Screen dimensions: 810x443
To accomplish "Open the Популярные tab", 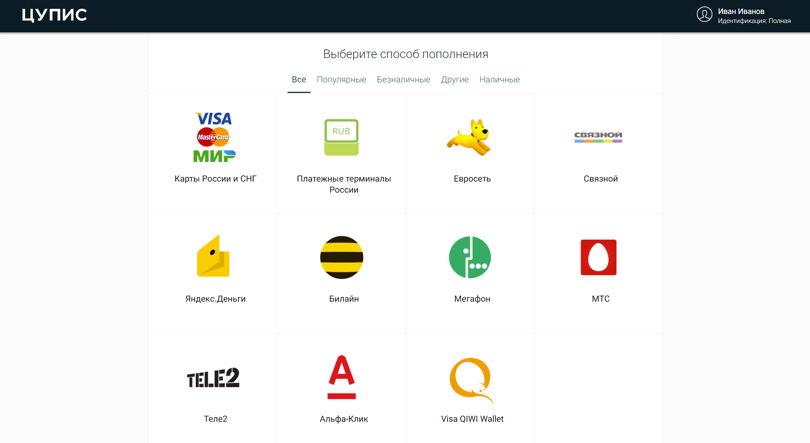I will tap(341, 80).
